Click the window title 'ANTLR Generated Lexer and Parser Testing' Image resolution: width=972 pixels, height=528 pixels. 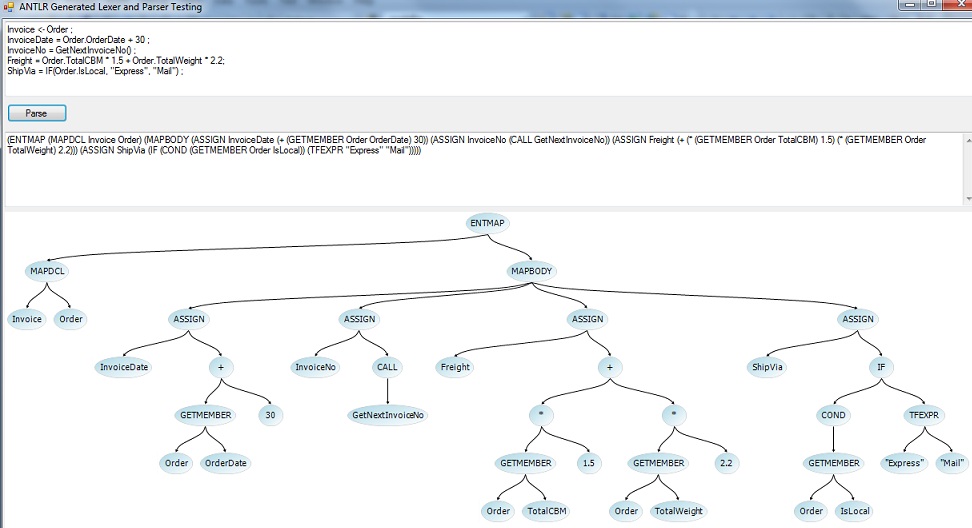(x=110, y=7)
